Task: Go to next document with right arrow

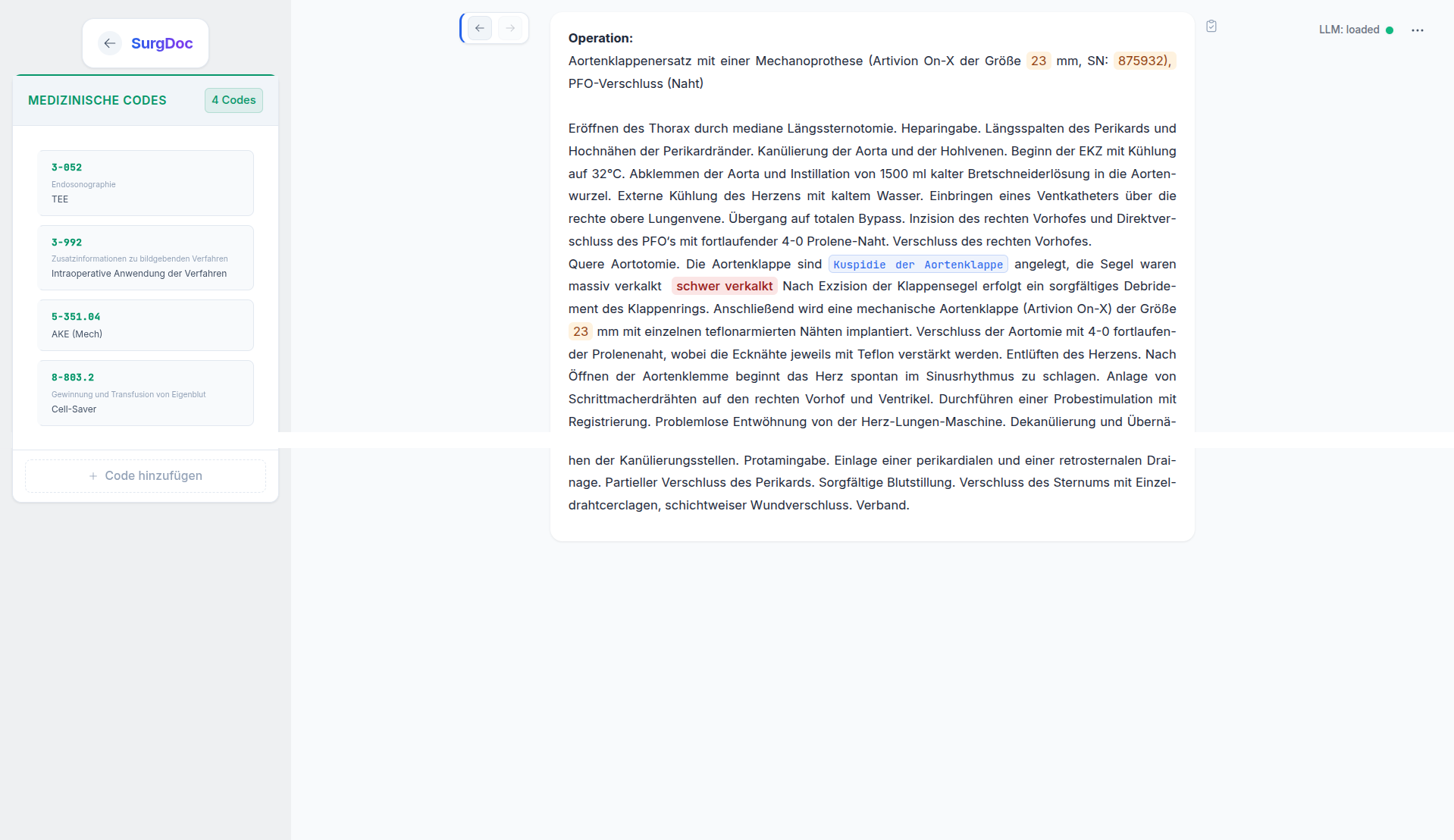Action: pyautogui.click(x=510, y=28)
